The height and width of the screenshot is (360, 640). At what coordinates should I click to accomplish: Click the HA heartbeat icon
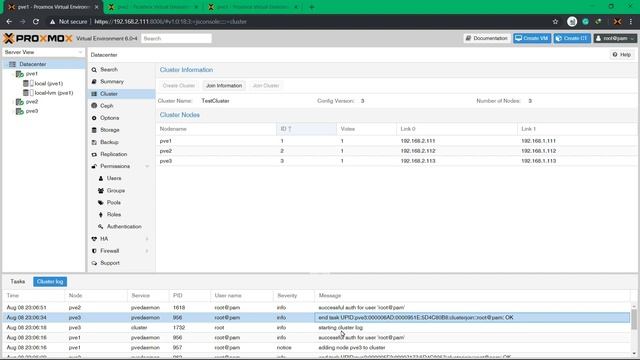[94, 239]
